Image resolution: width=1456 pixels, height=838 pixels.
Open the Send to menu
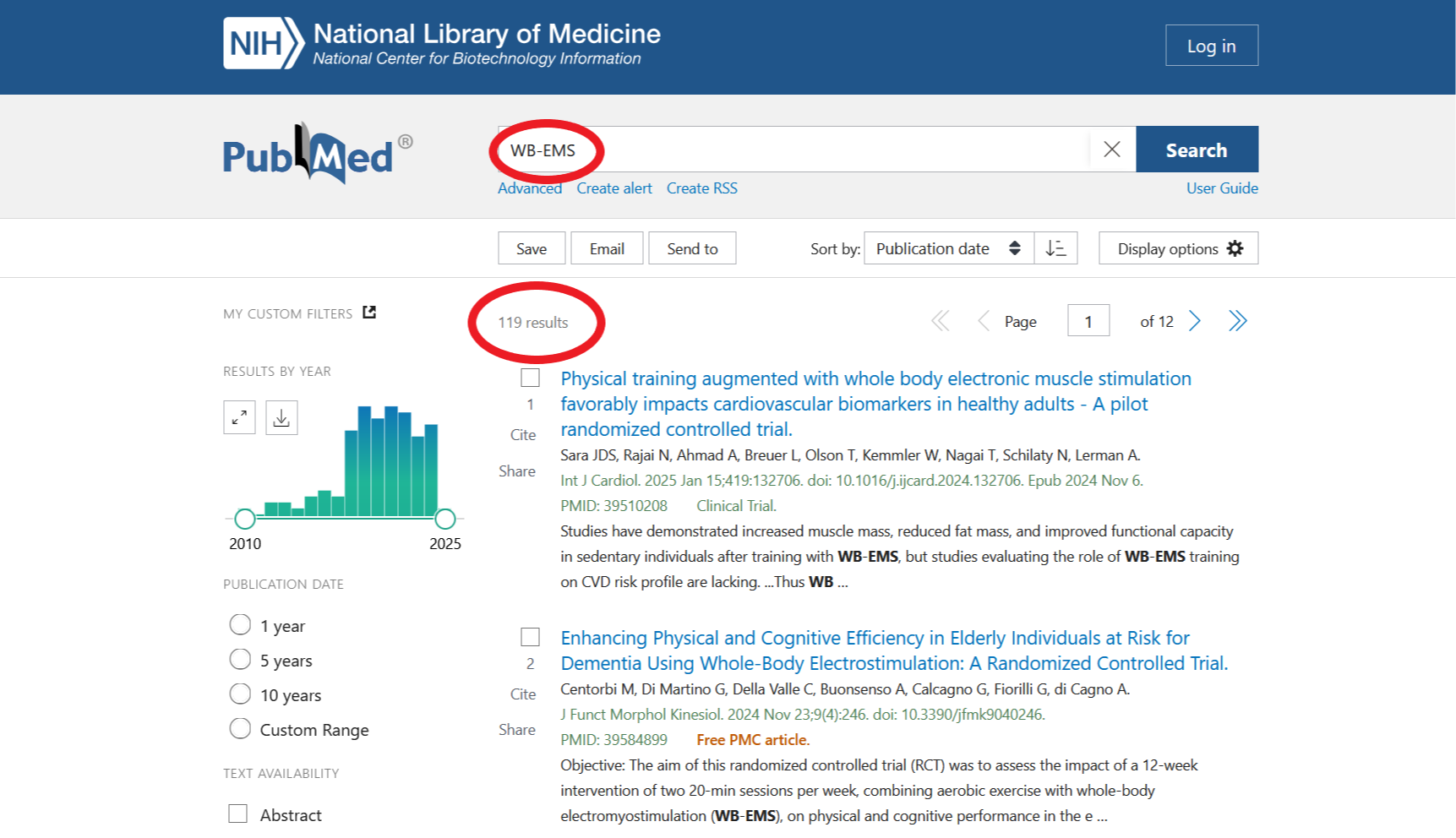(692, 248)
